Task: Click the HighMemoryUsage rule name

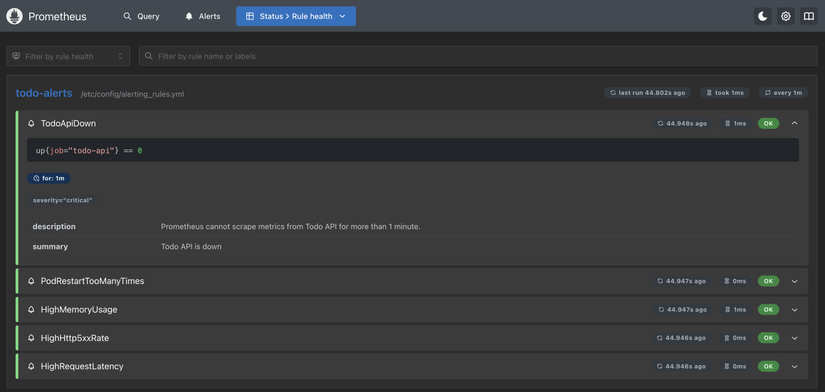Action: [79, 310]
